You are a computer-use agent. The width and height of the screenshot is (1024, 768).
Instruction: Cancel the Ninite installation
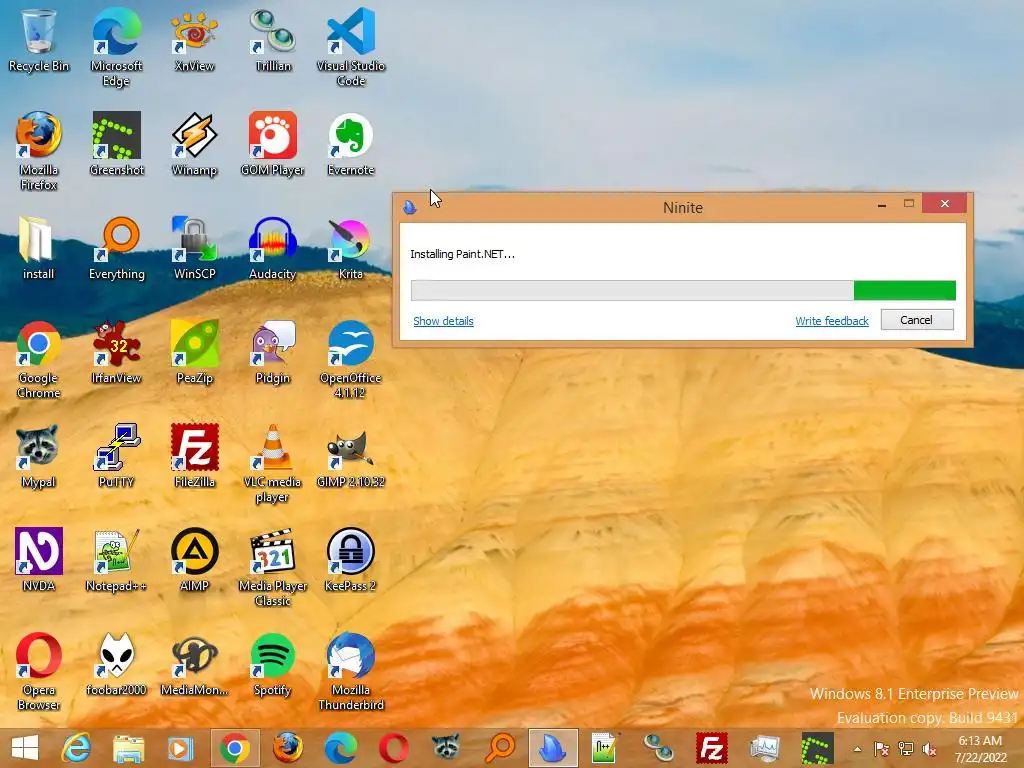click(x=917, y=320)
